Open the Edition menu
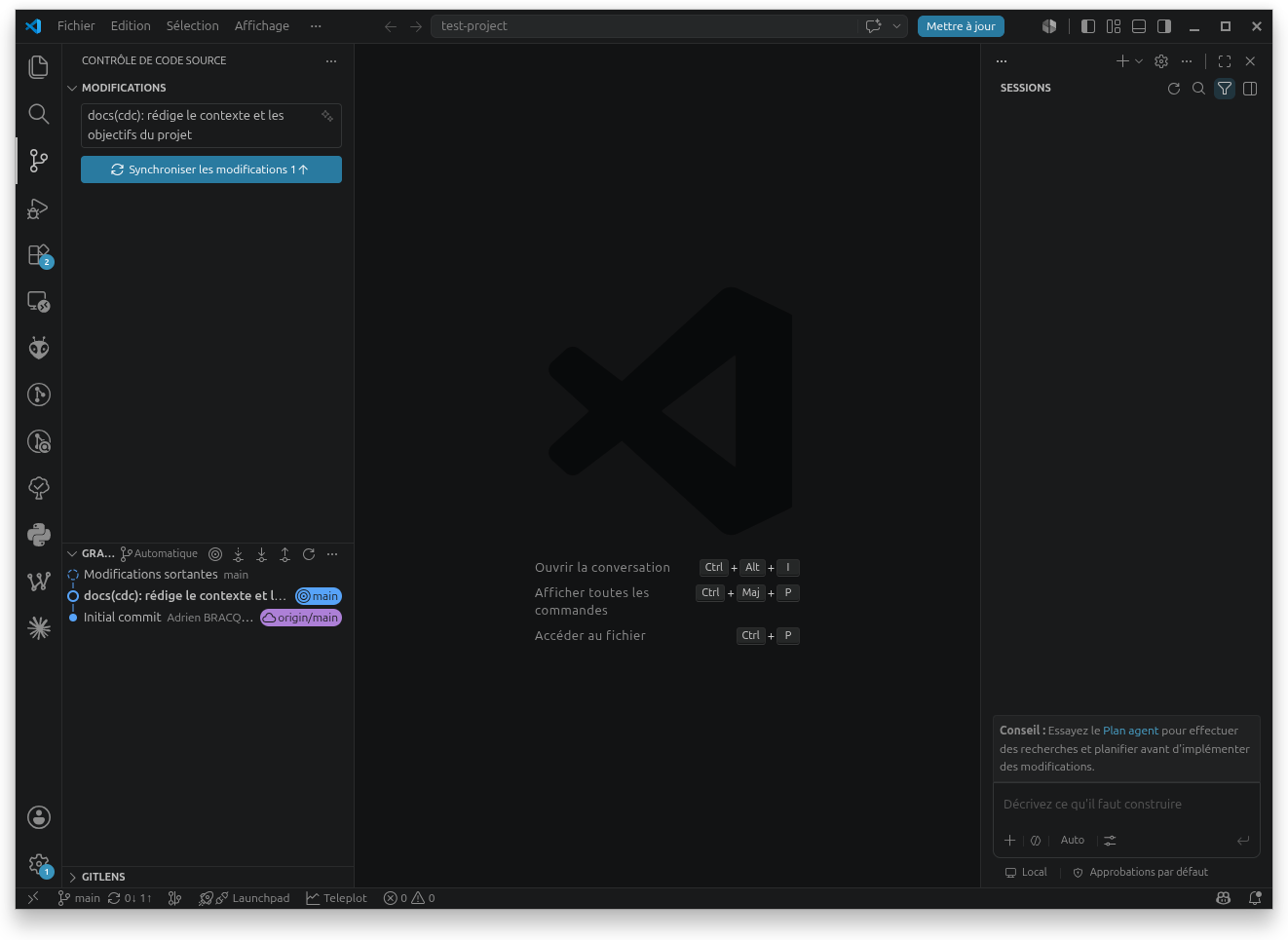Image resolution: width=1288 pixels, height=940 pixels. [x=131, y=26]
